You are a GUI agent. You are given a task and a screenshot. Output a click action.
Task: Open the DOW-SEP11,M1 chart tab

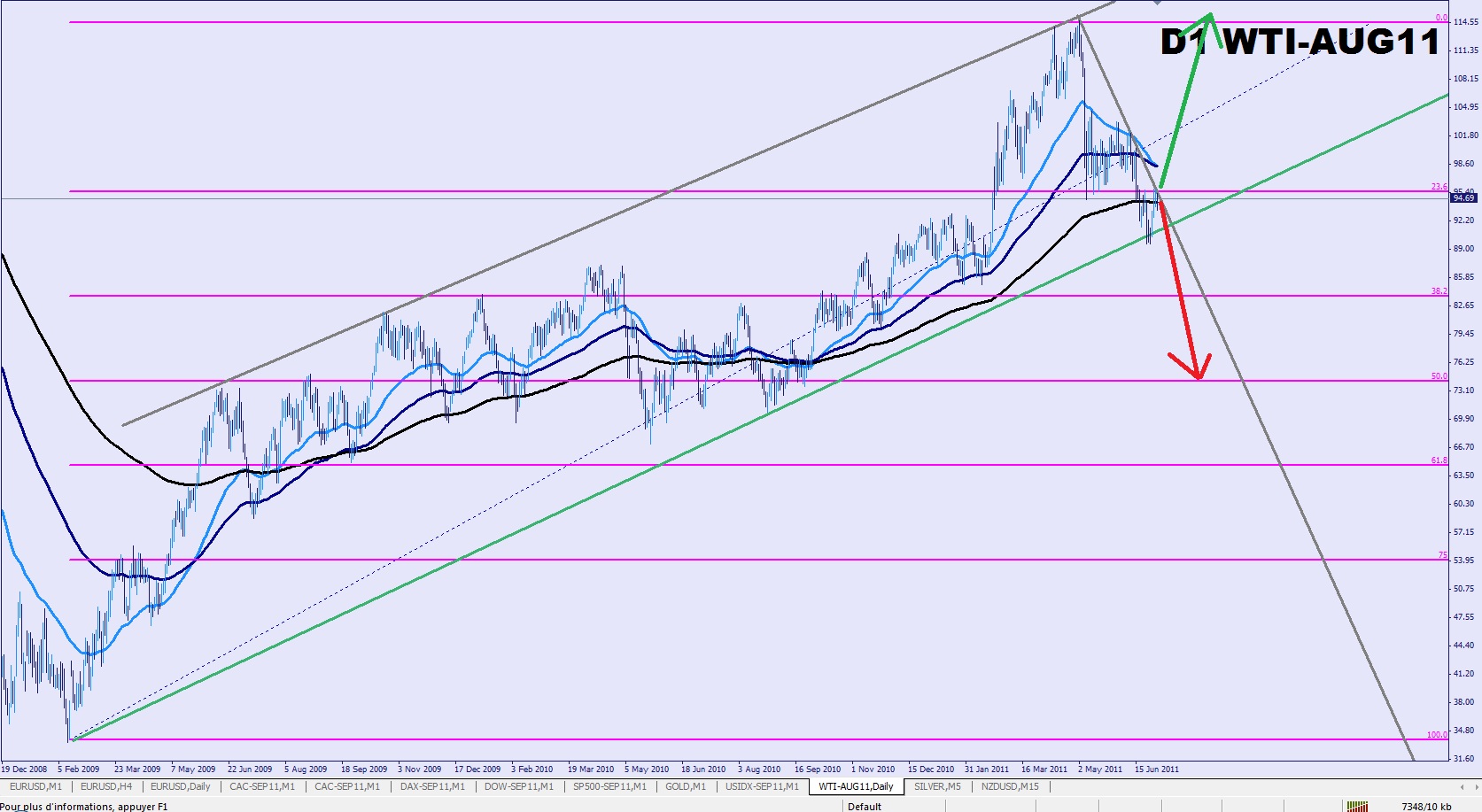(x=519, y=786)
